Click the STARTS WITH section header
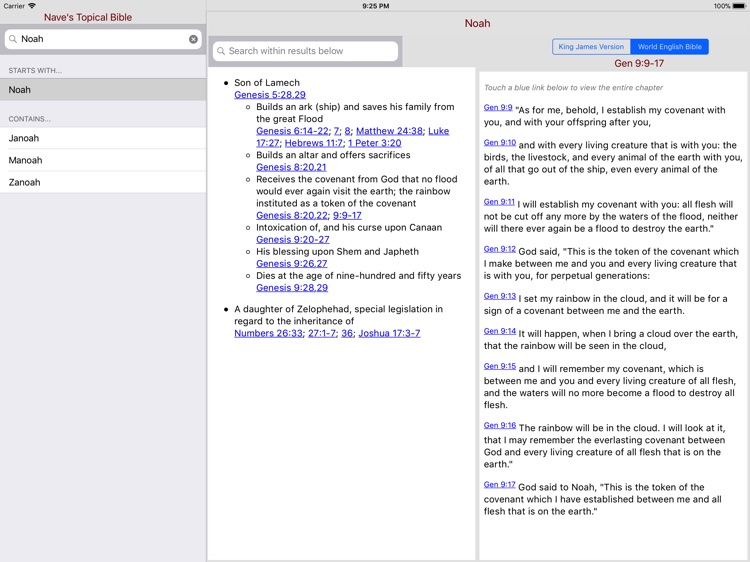 click(35, 71)
